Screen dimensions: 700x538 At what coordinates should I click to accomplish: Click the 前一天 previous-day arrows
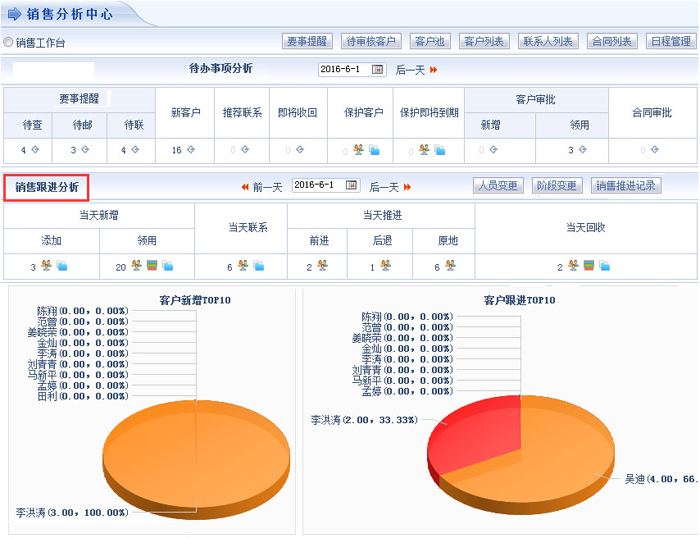coord(261,187)
